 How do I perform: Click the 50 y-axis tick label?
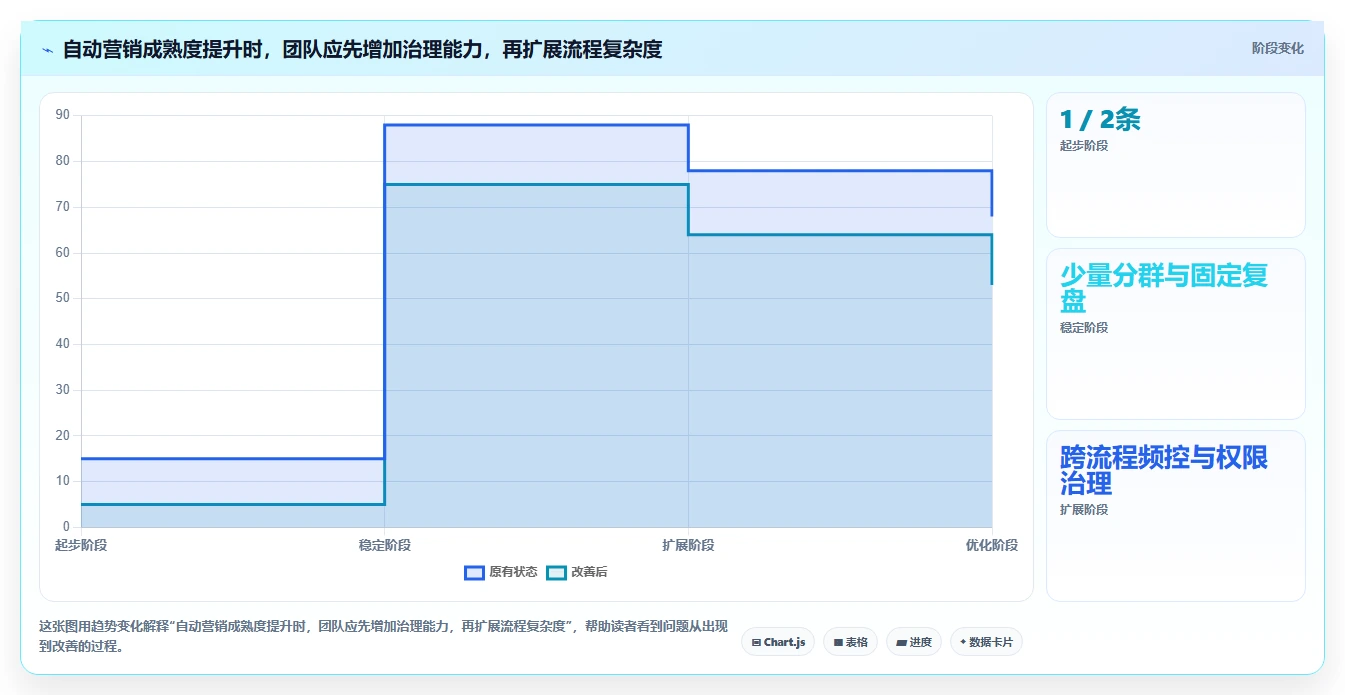coord(63,298)
